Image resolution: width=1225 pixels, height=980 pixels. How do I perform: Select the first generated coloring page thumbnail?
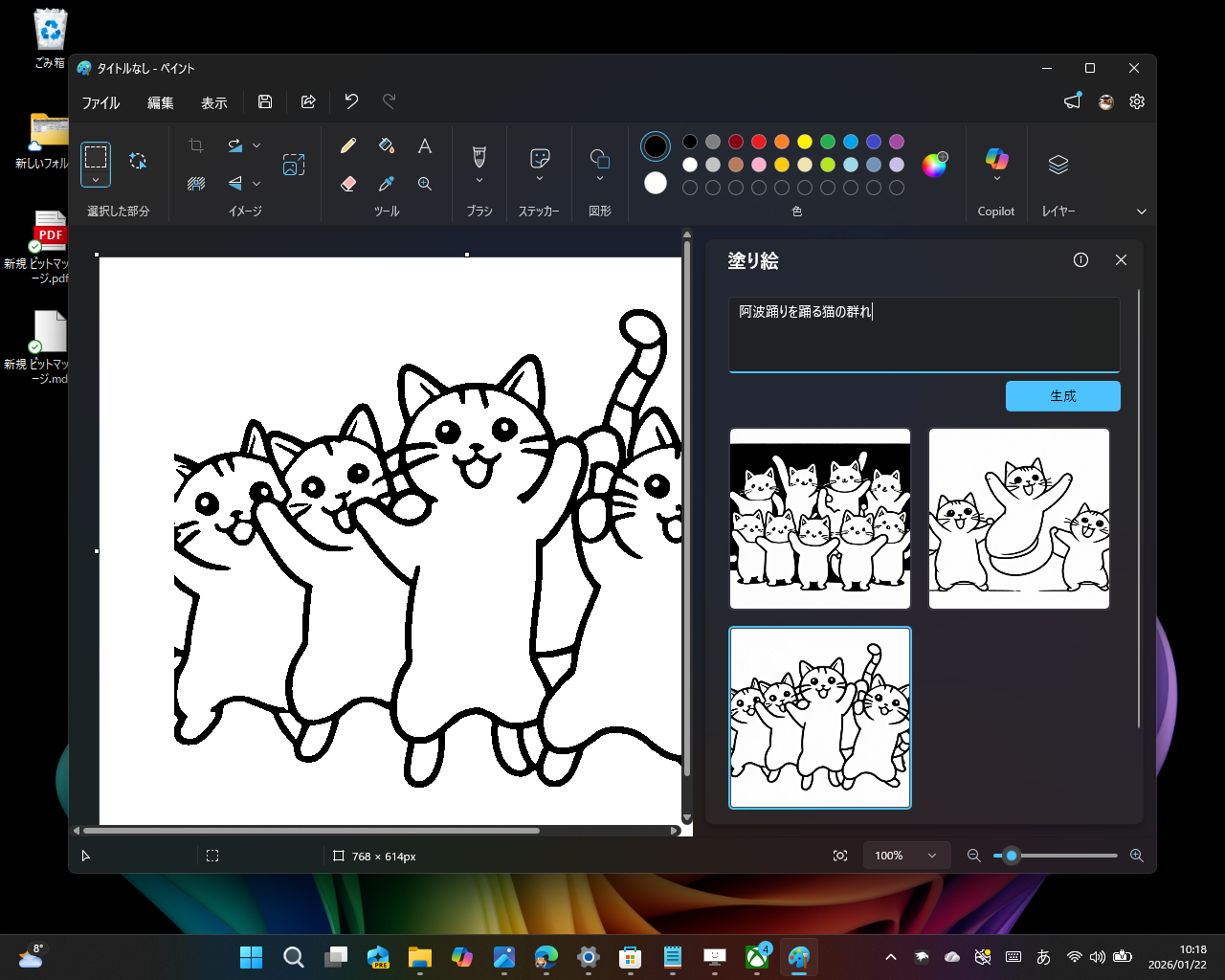[x=819, y=518]
